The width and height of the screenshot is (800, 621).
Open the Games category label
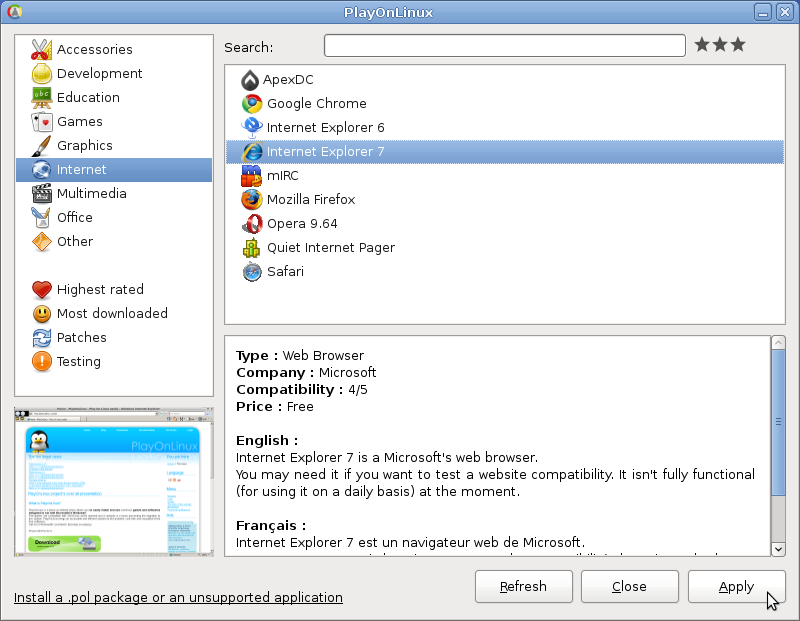tap(80, 121)
